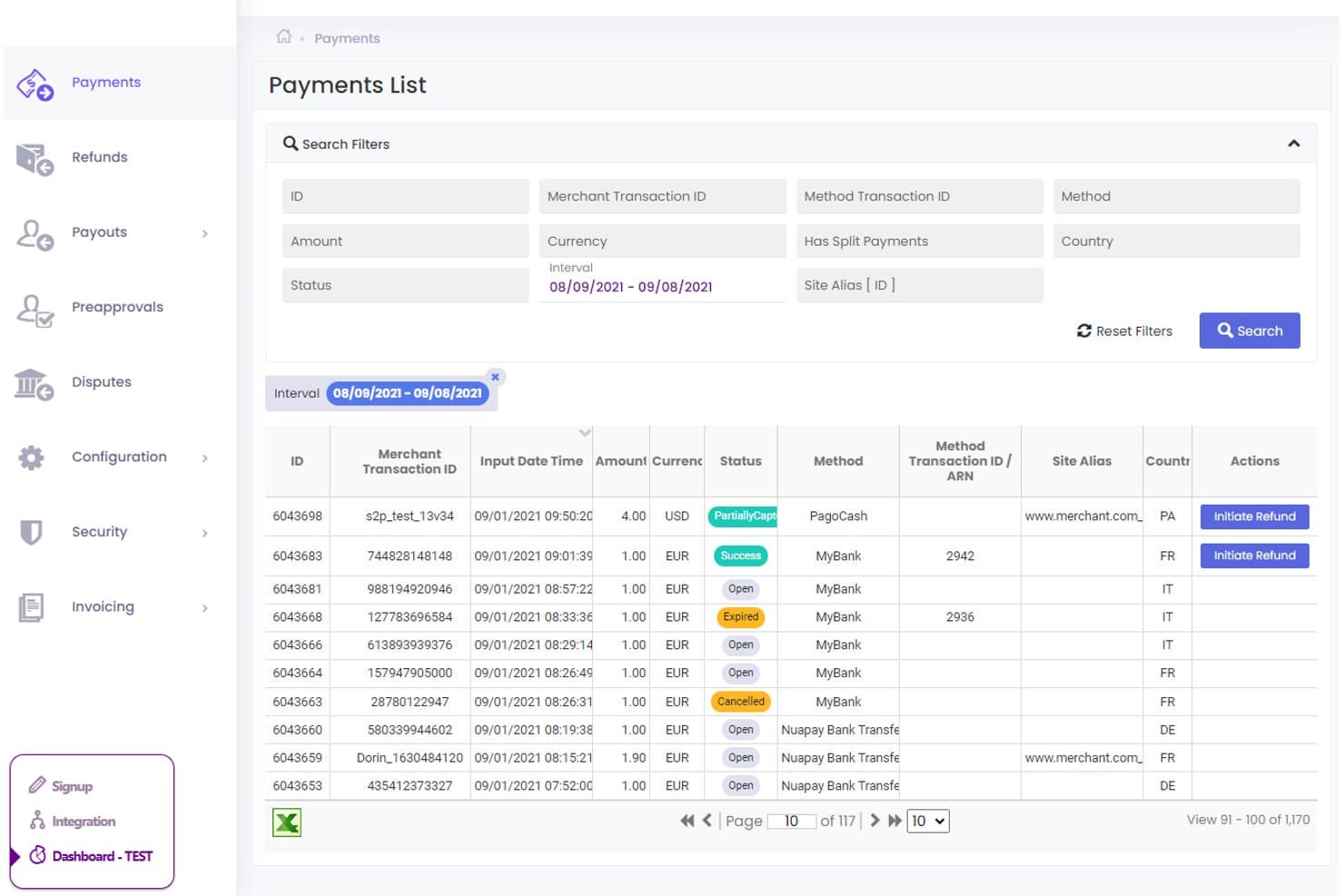
Task: Open the Preapprovals menu item
Action: coord(117,307)
